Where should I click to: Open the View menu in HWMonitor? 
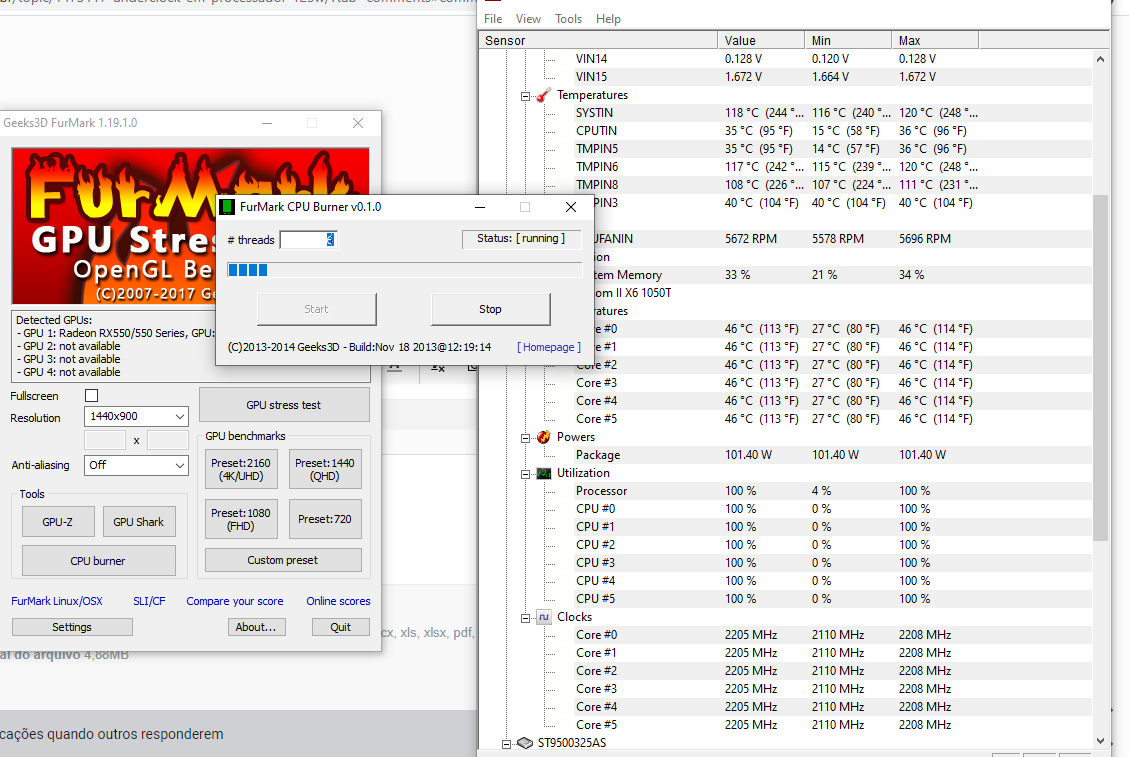(x=528, y=19)
